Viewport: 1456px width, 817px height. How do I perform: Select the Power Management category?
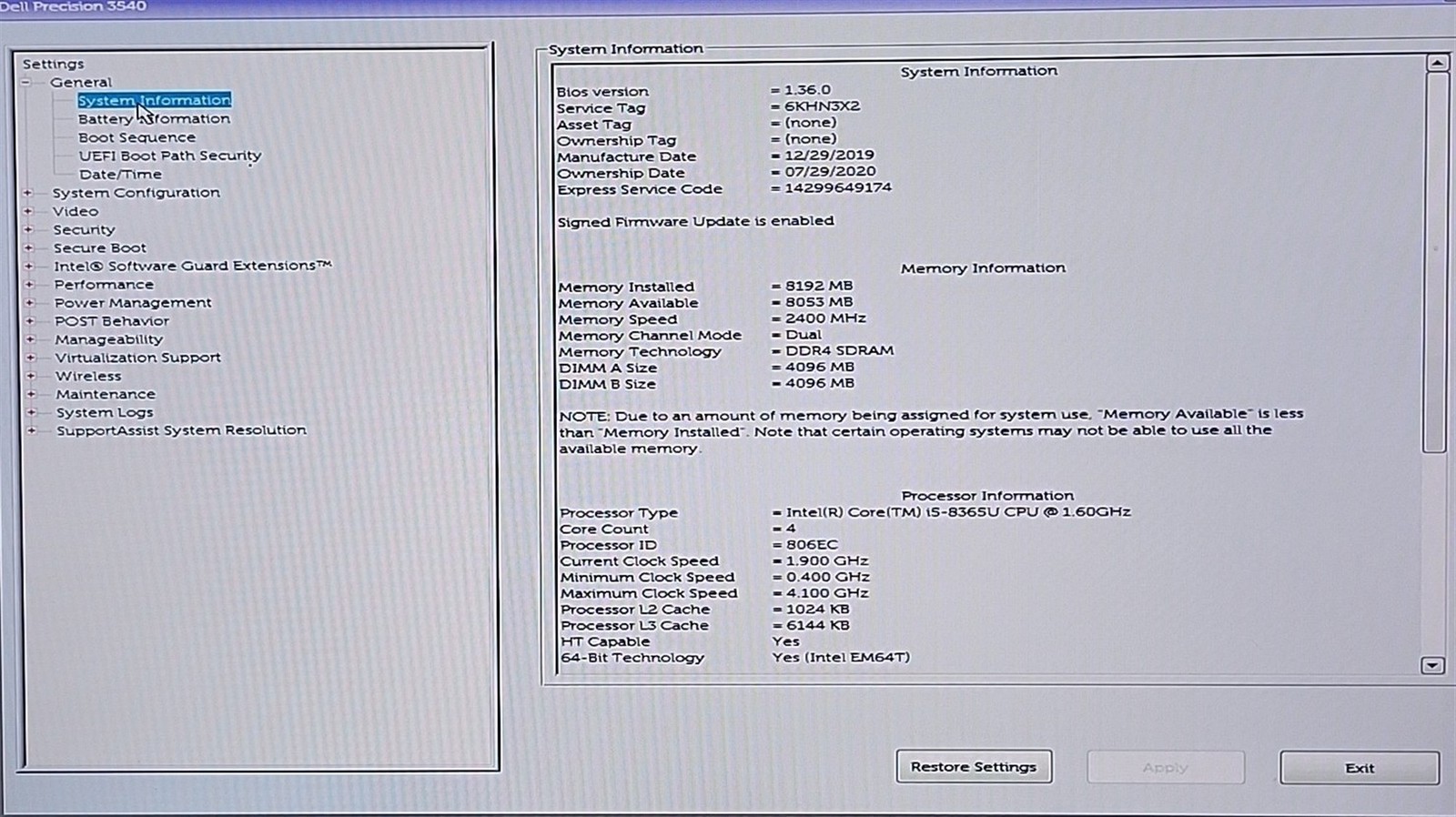(x=133, y=303)
